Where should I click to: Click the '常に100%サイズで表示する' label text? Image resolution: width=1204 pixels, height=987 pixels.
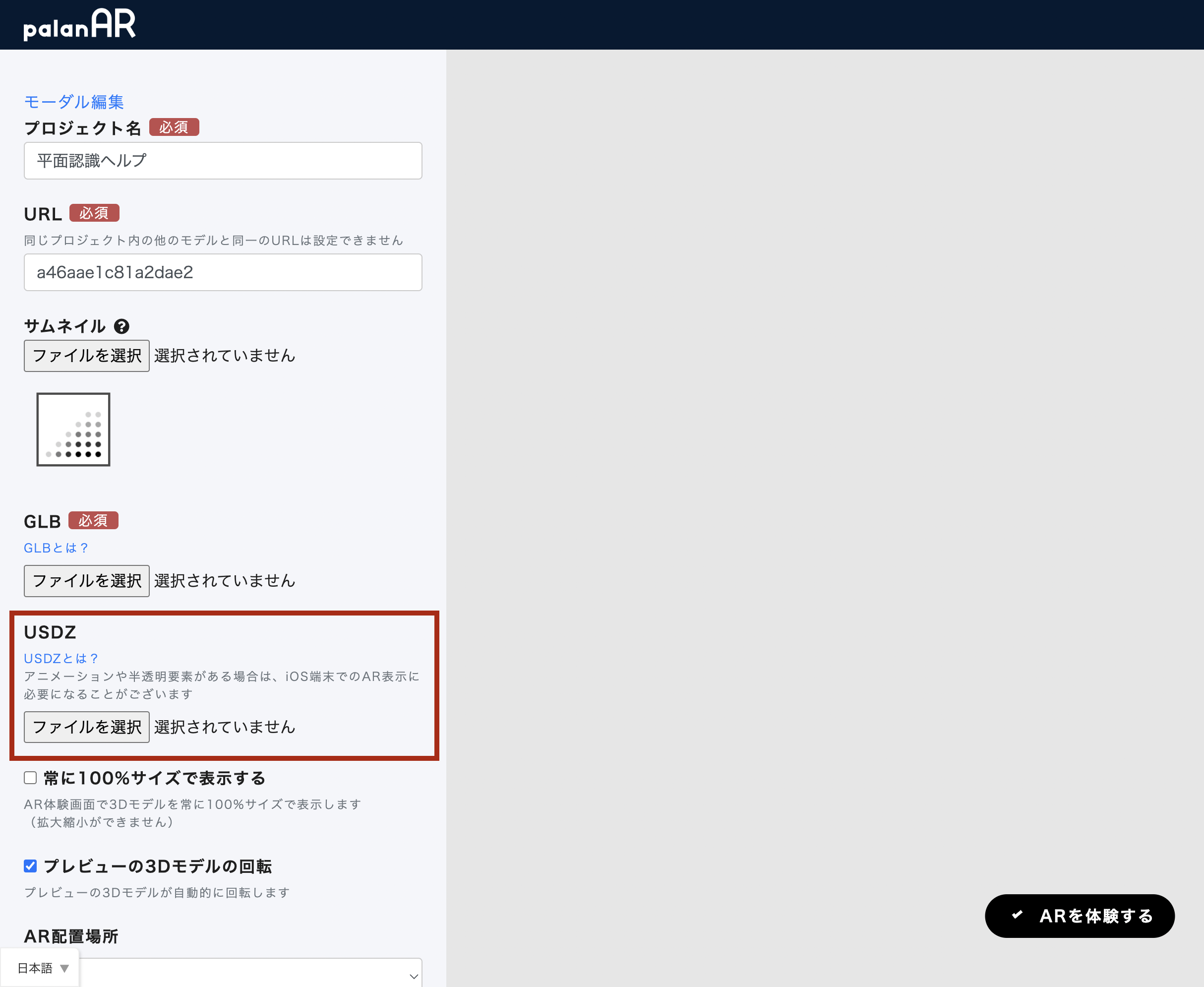pos(155,778)
